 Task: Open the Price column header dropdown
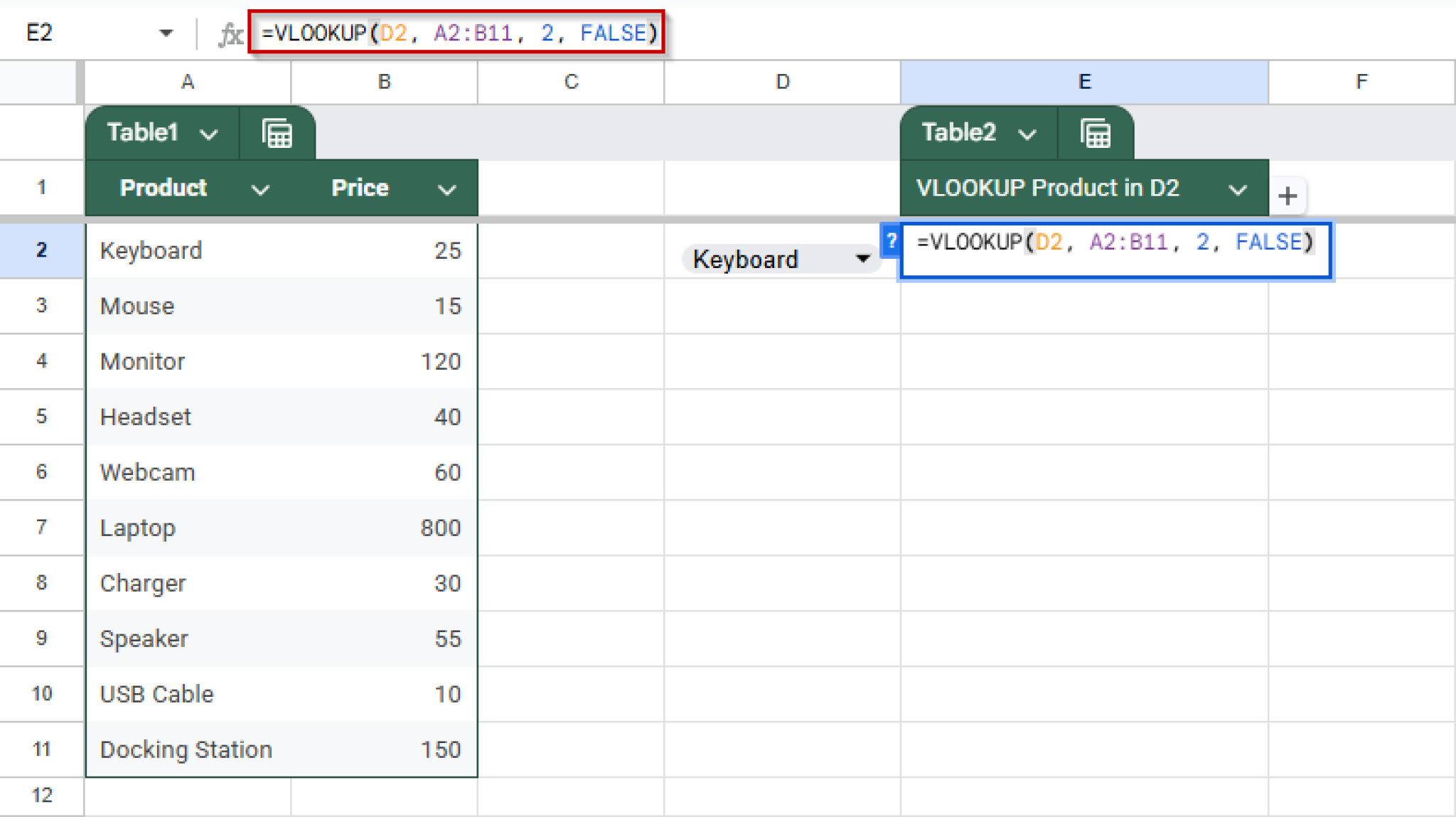click(x=447, y=188)
